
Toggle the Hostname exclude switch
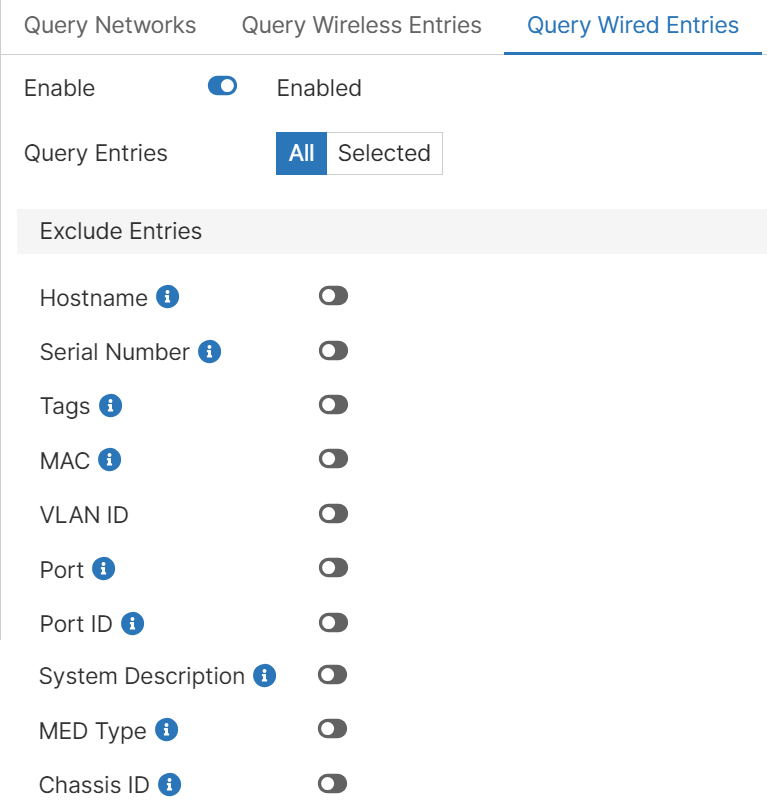(333, 296)
